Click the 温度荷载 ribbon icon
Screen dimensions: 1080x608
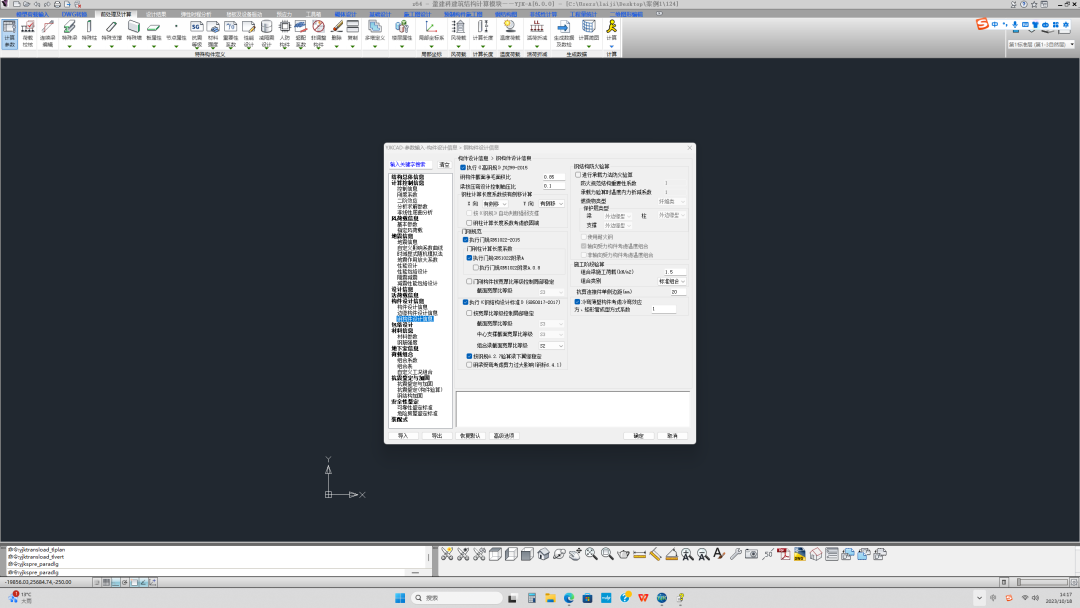tap(510, 31)
